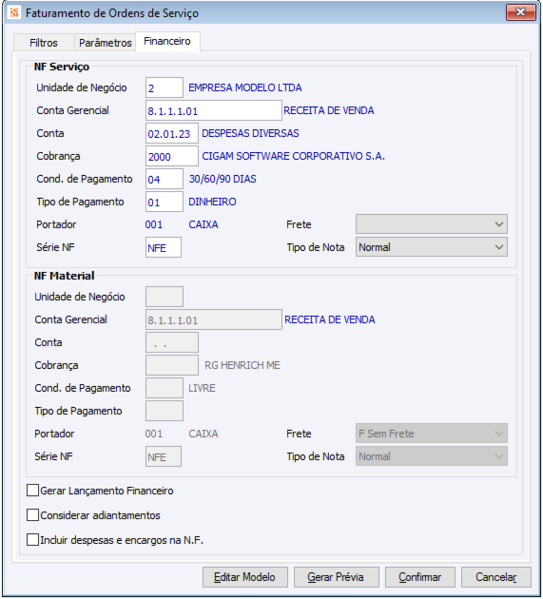This screenshot has width=543, height=599.
Task: Click NF Serviço Conta field 02.01.23
Action: click(172, 133)
